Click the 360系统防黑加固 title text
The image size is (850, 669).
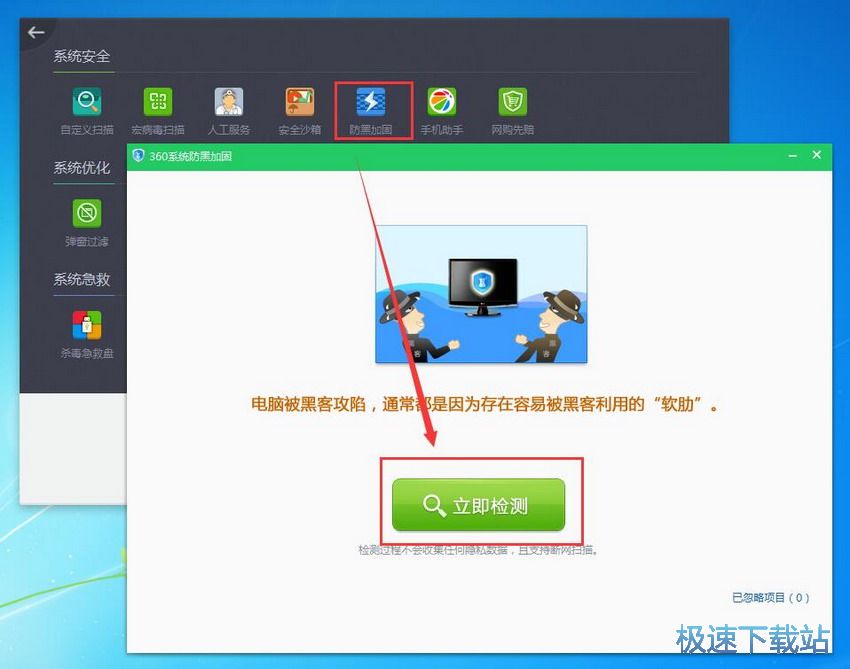tap(190, 156)
